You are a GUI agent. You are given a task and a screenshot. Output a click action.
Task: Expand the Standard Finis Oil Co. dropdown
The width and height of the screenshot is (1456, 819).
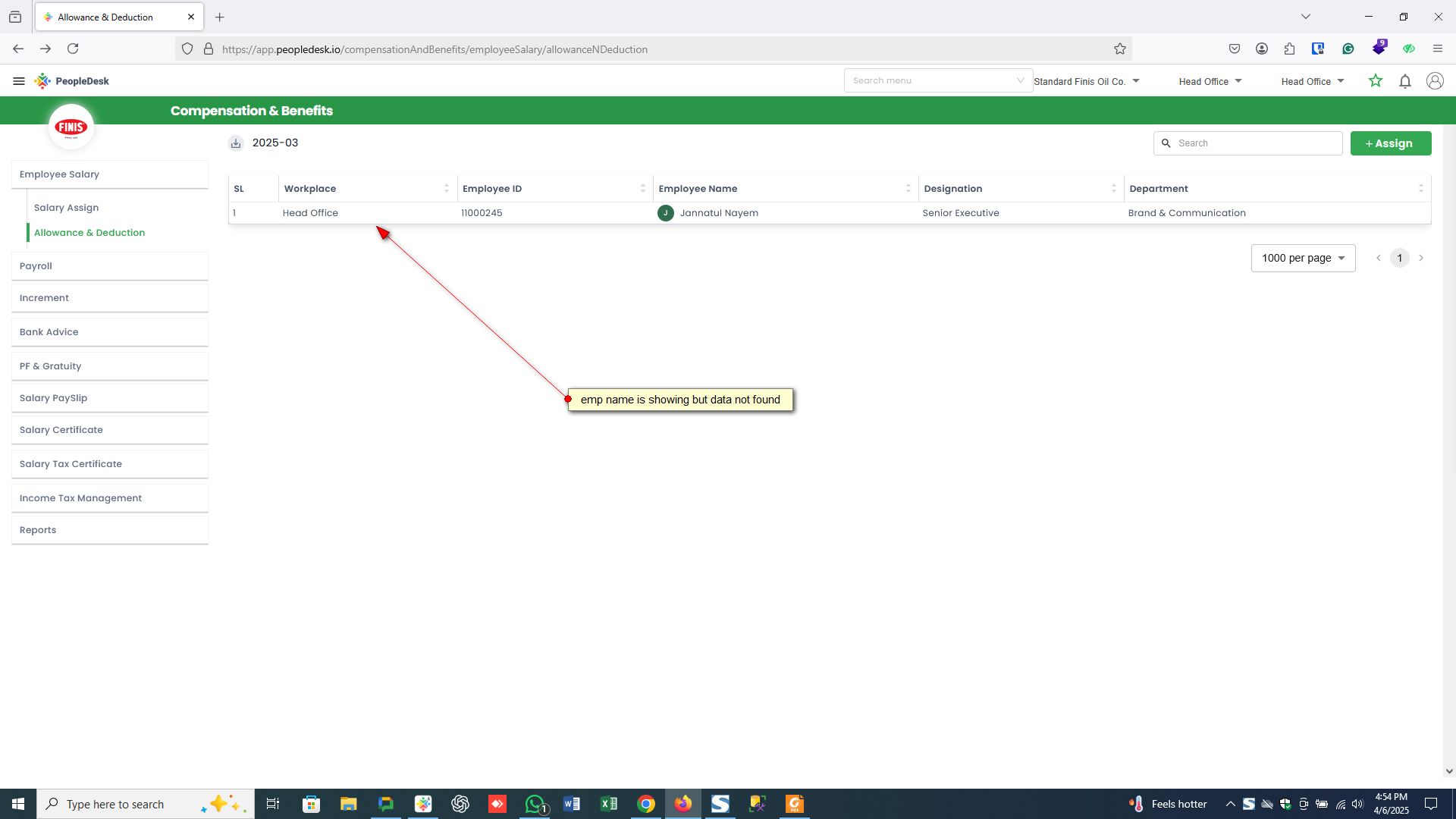click(1087, 81)
